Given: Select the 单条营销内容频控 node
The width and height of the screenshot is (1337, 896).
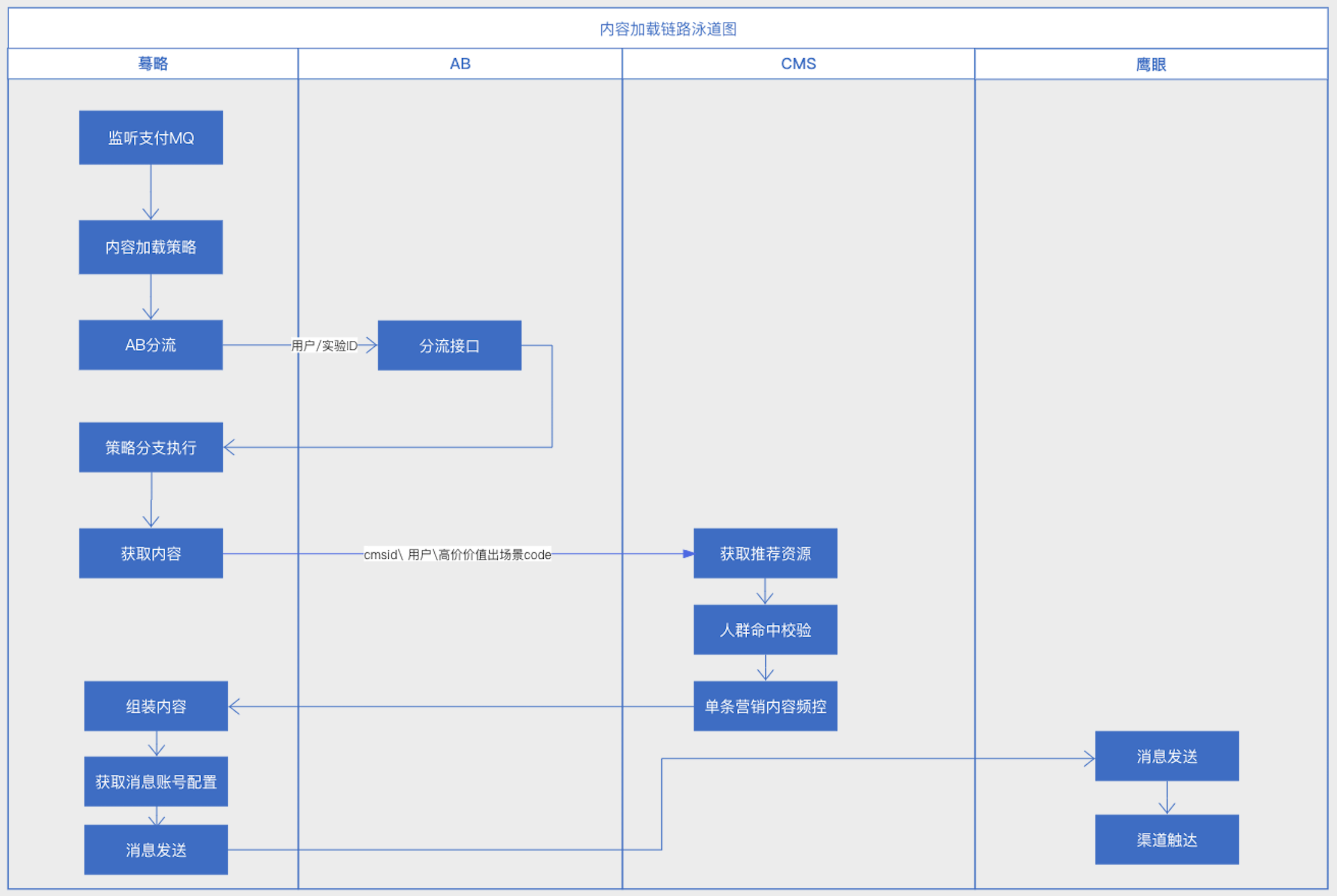Looking at the screenshot, I should pyautogui.click(x=765, y=706).
